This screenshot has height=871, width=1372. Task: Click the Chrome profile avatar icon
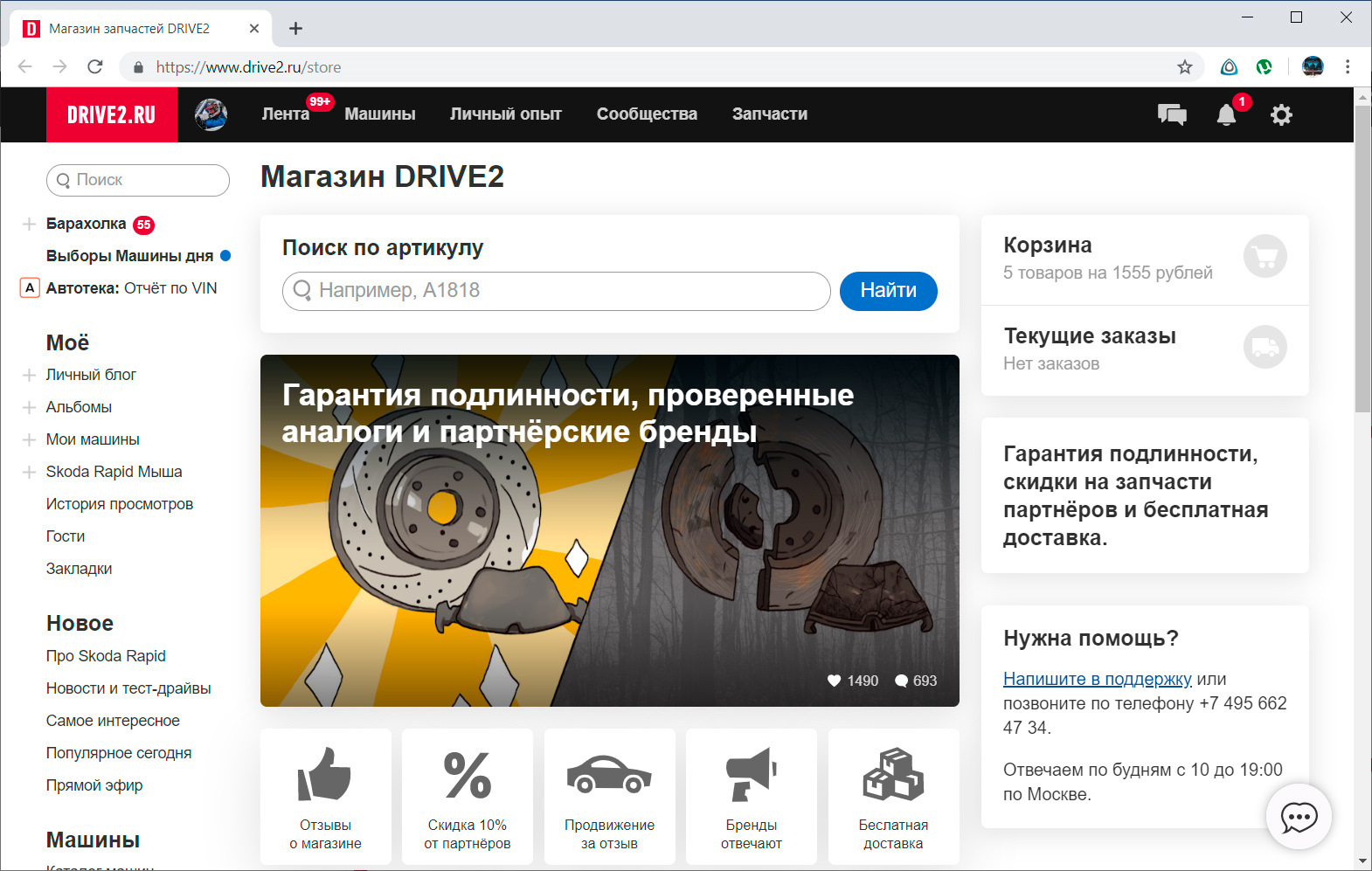click(1313, 67)
